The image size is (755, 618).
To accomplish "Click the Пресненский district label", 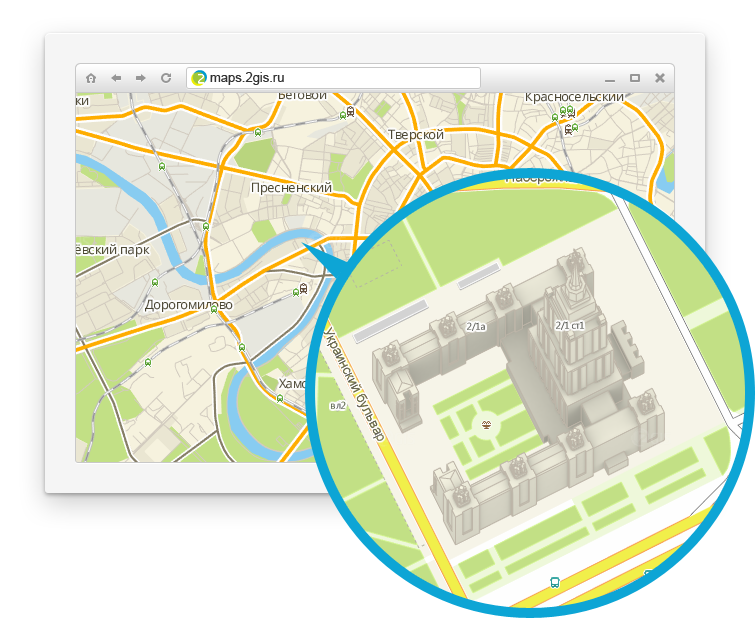I will coord(291,187).
